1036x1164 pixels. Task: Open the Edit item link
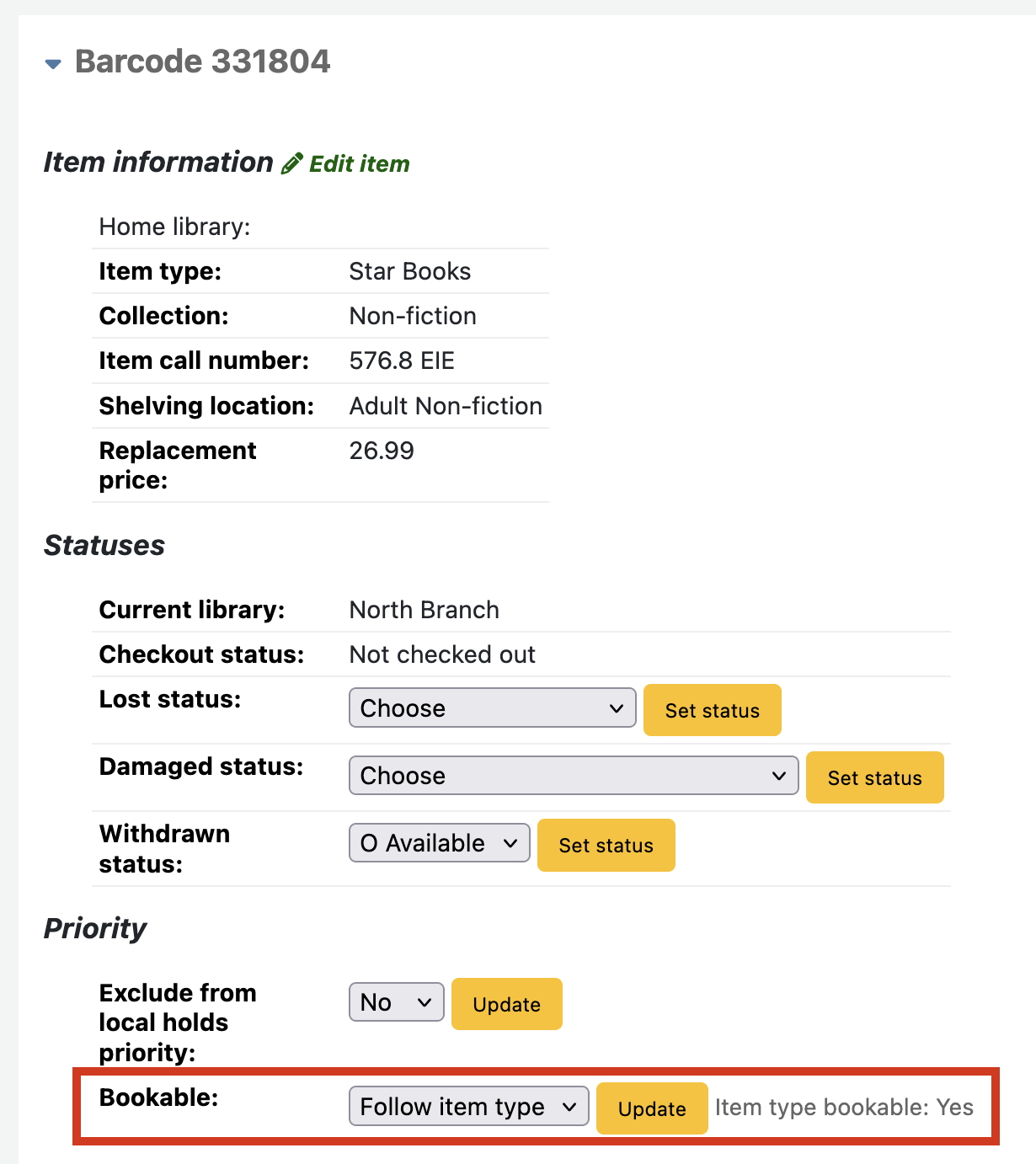click(x=359, y=163)
